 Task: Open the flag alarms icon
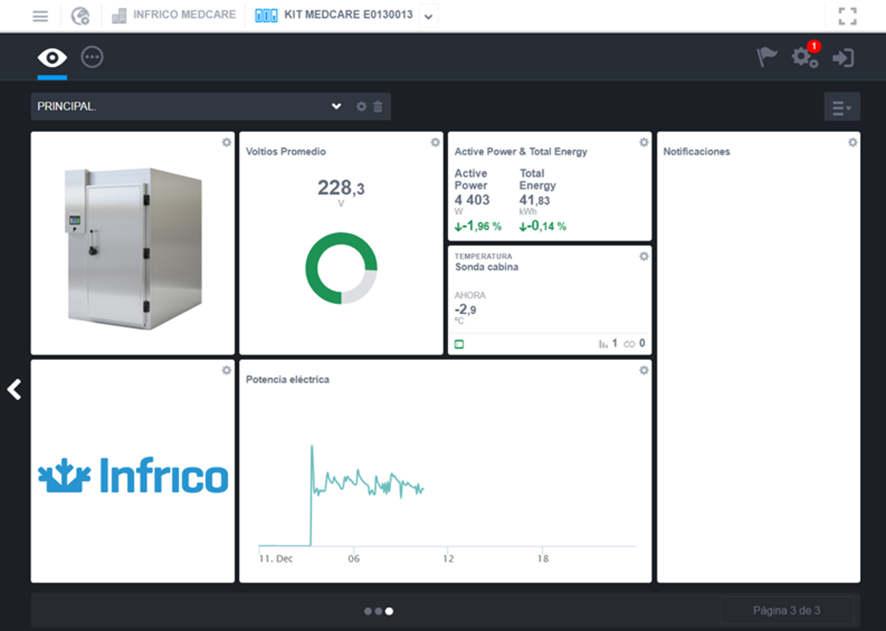pyautogui.click(x=767, y=57)
